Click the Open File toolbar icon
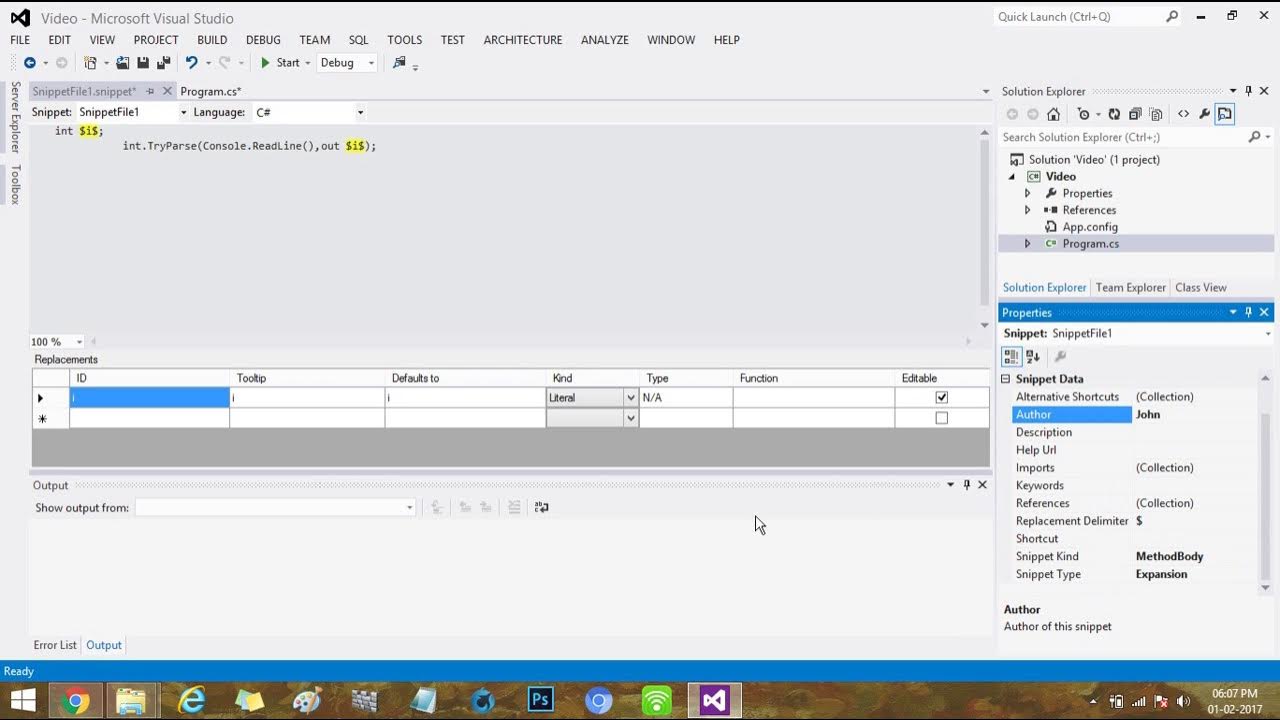 [122, 63]
